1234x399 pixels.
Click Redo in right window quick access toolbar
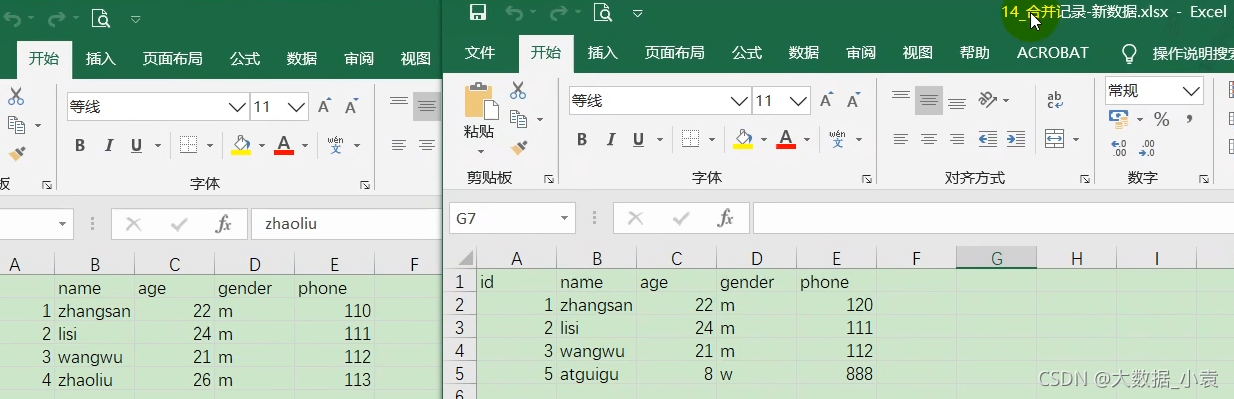point(559,14)
